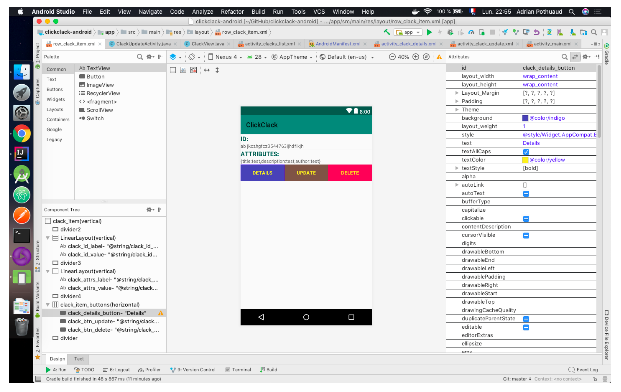This screenshot has height=392, width=621.
Task: Toggle view-all-attributes arrows icon
Action: 575,57
